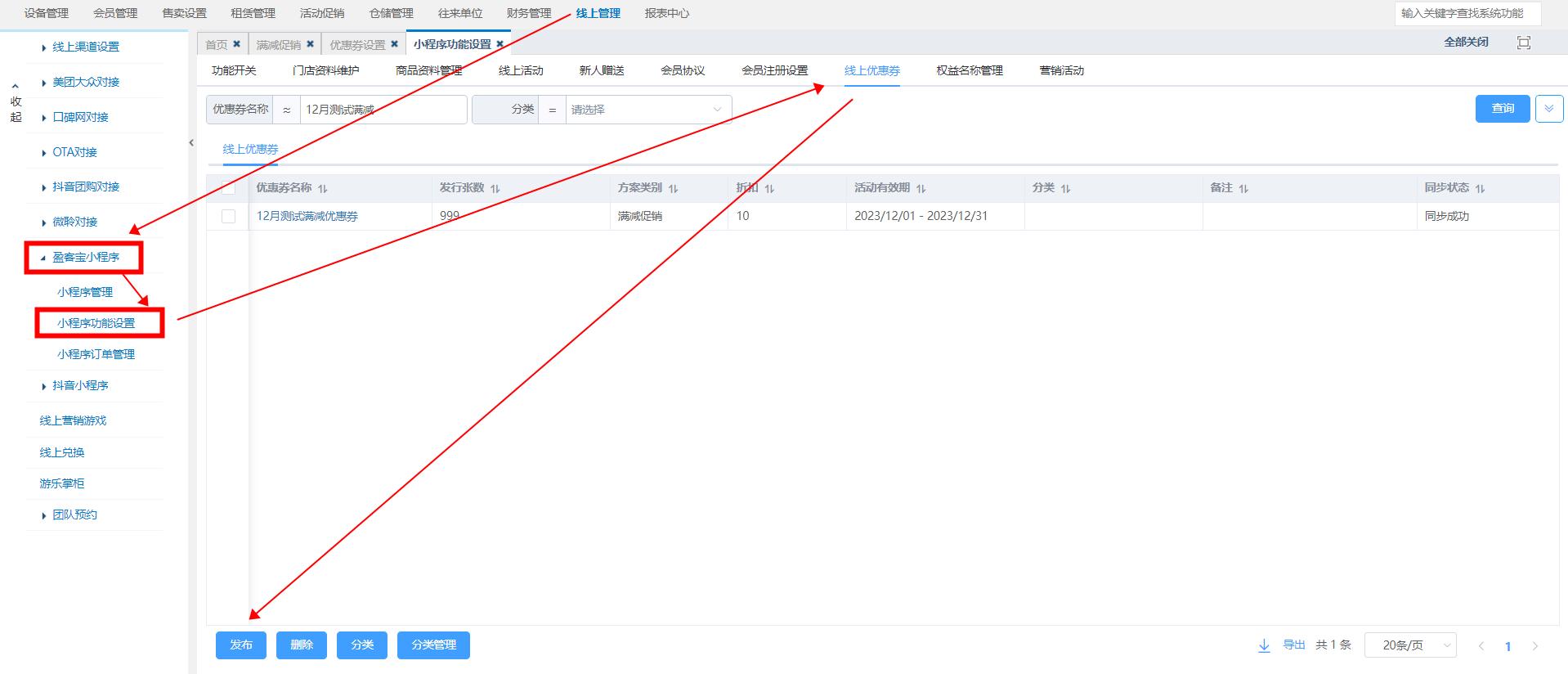Open the 分类 请选择 dropdown

(648, 110)
